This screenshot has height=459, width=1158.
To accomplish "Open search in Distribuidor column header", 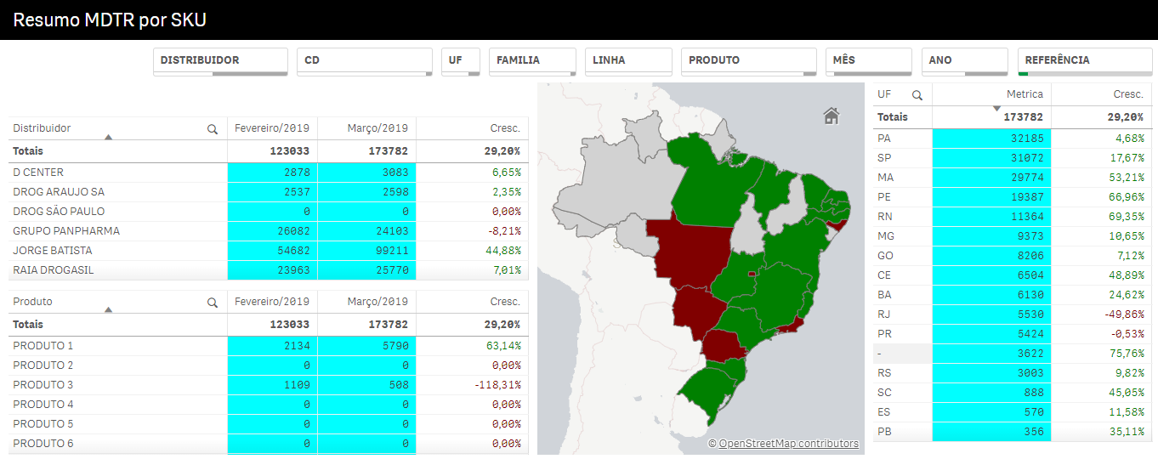I will (x=212, y=129).
